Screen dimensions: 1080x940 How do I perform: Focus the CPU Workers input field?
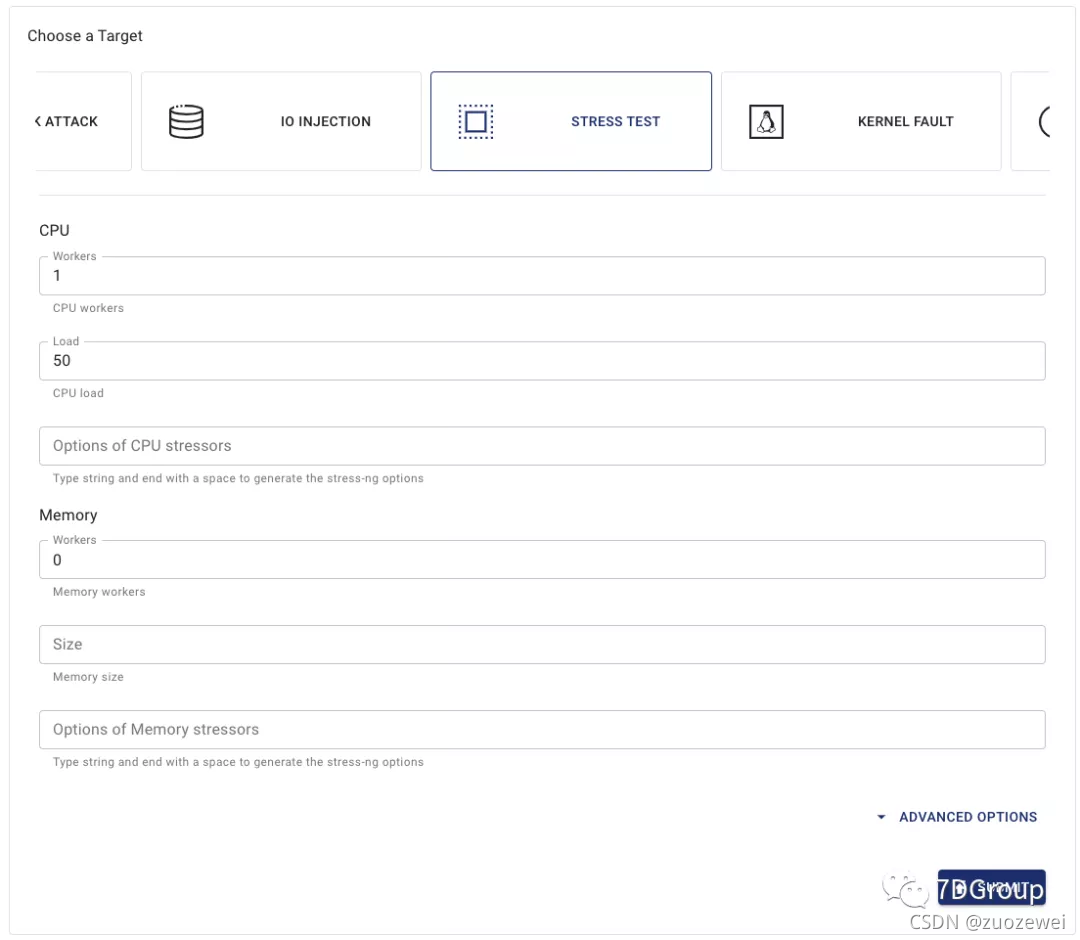542,275
